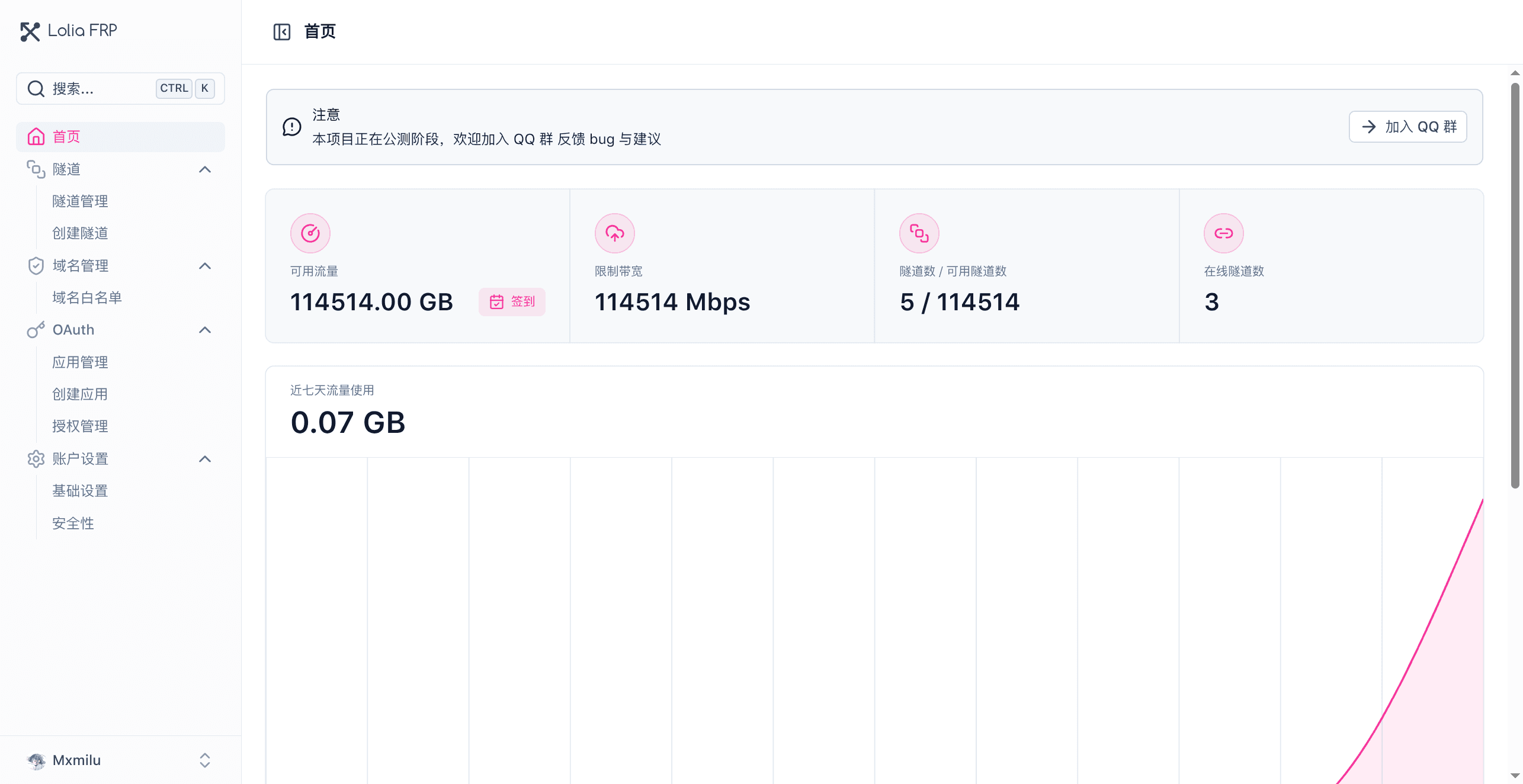Click the 限制带宽 upload cloud icon
Screen dimensions: 1523x784
[x=614, y=233]
